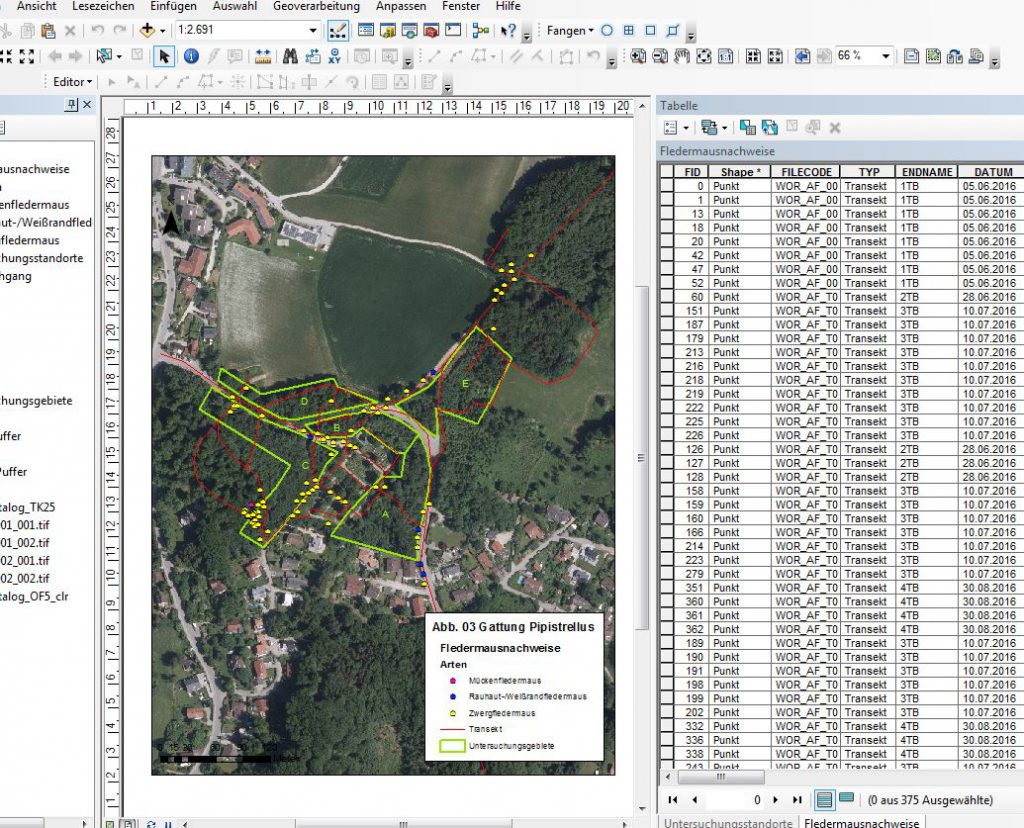Sort by the FILECODE column header
The height and width of the screenshot is (828, 1024).
tap(807, 172)
